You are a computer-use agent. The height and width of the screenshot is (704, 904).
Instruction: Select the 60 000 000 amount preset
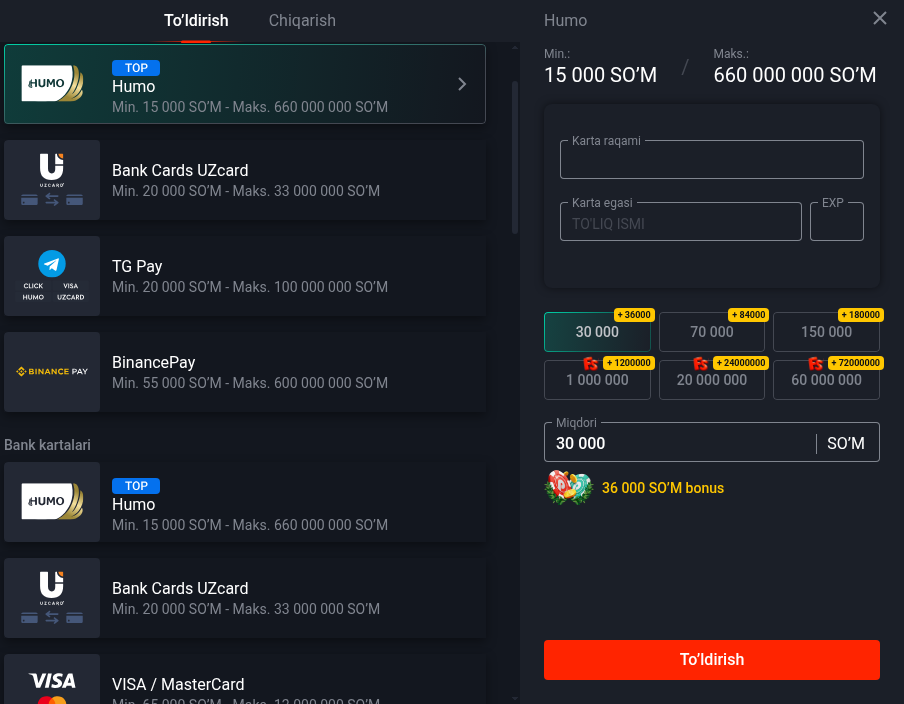click(x=826, y=380)
